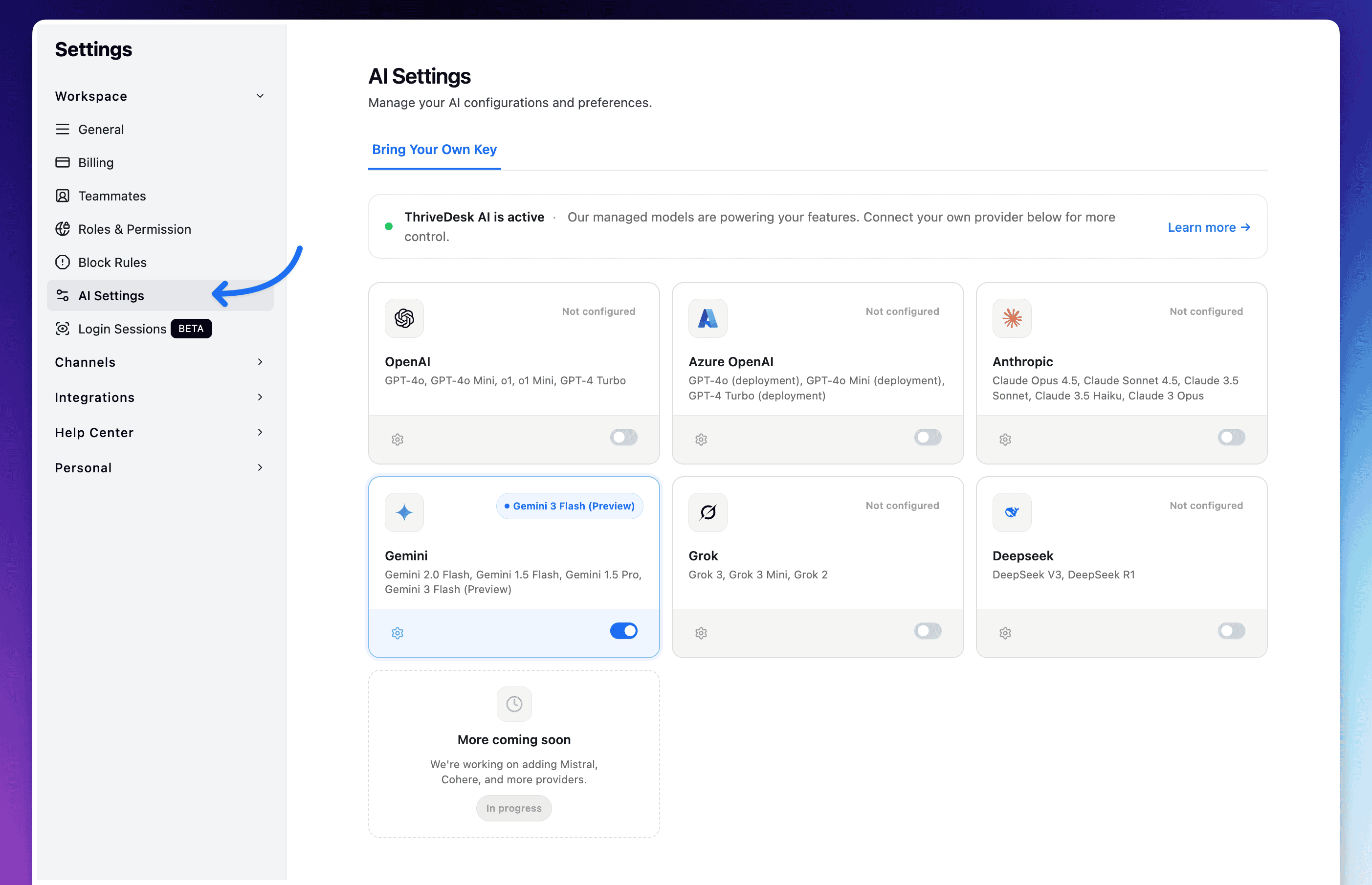Click Not configured label on Azure OpenAI card
The width and height of the screenshot is (1372, 885).
point(902,311)
